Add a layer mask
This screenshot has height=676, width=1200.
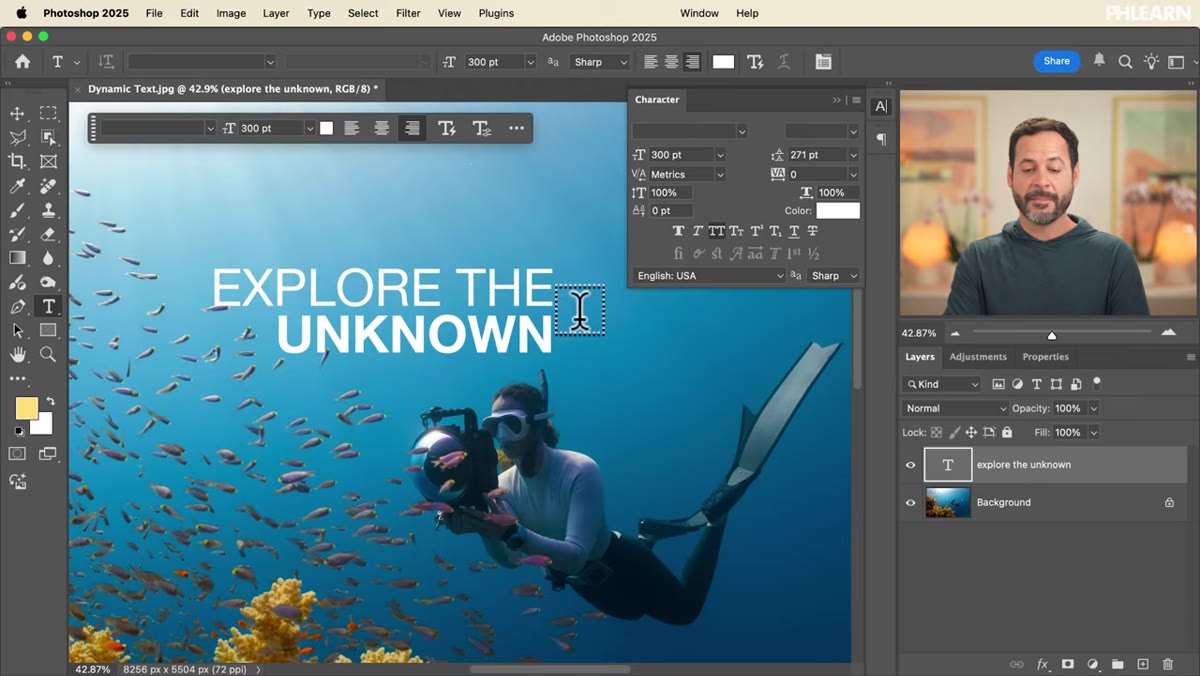pos(1067,664)
